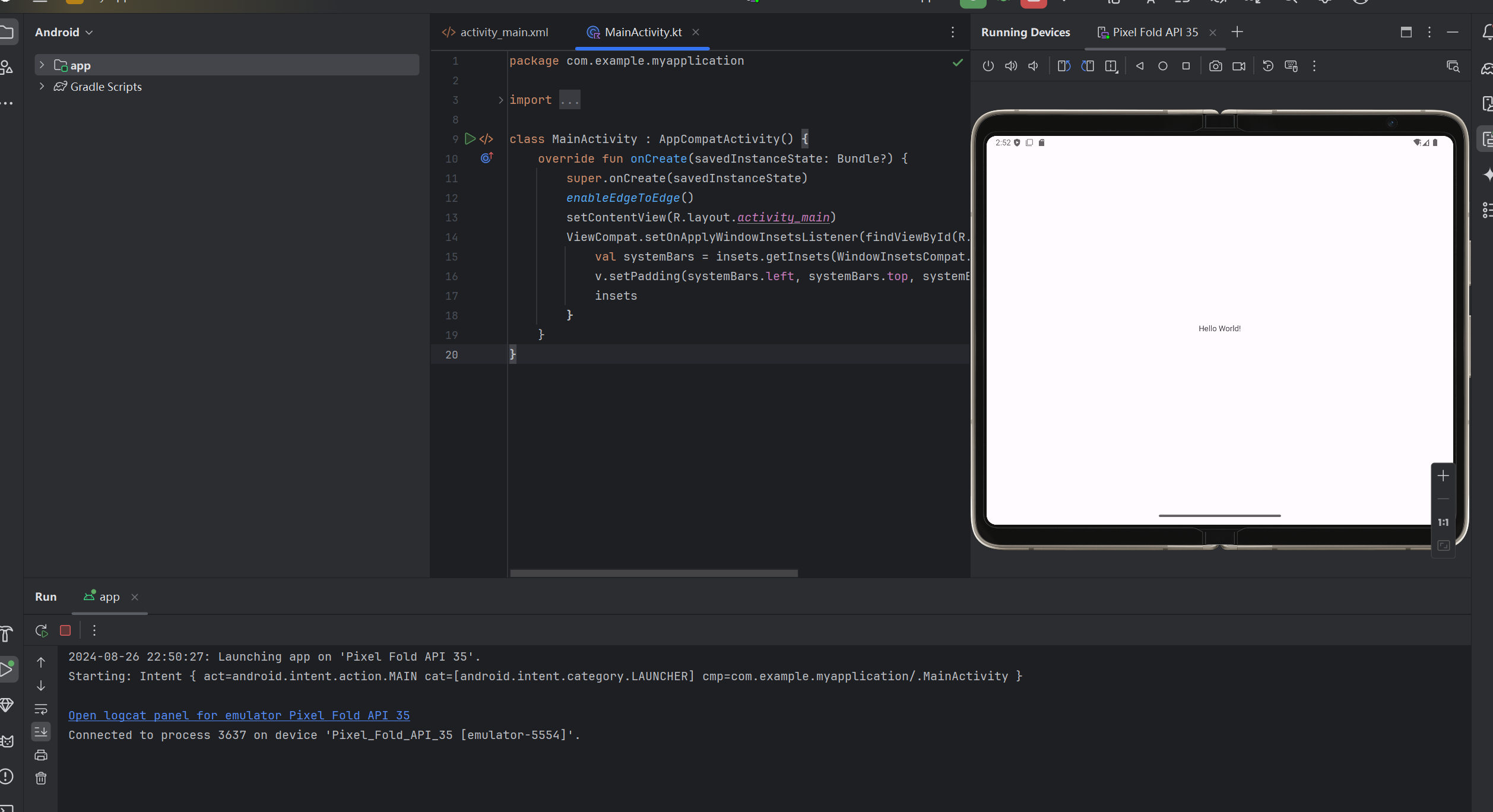The width and height of the screenshot is (1493, 812).
Task: Move the editor horizontal scrollbar
Action: pyautogui.click(x=654, y=573)
